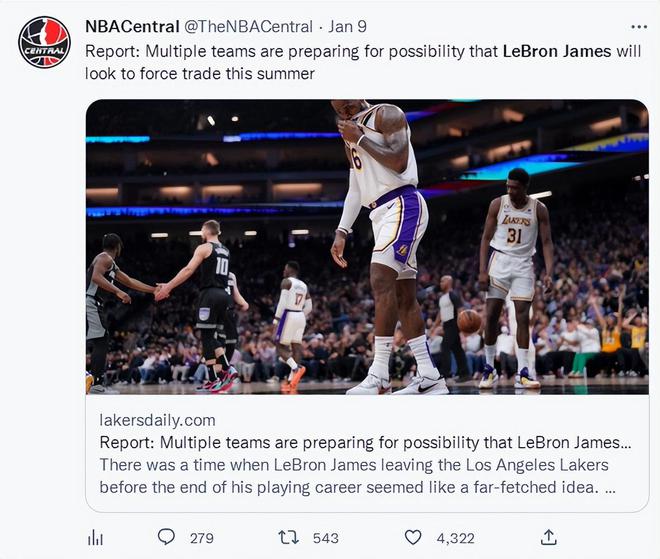Open the NBACentral profile avatar
This screenshot has width=660, height=559.
(x=44, y=42)
